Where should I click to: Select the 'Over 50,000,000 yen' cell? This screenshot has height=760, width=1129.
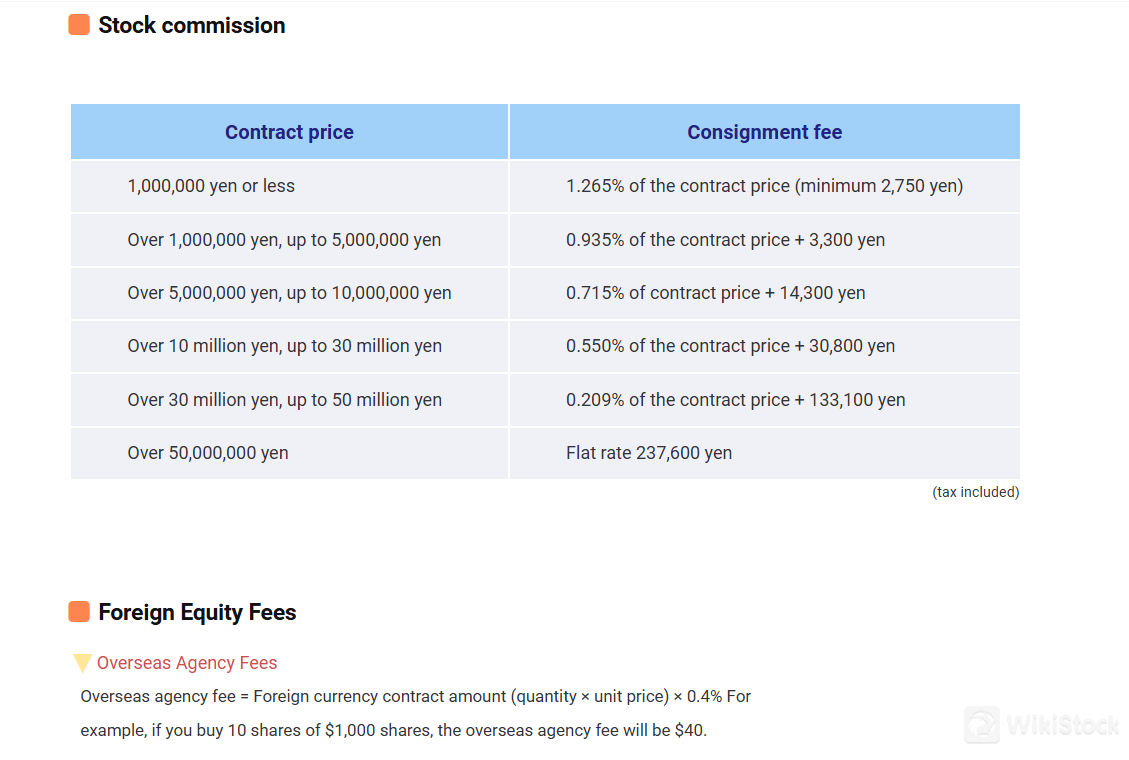tap(289, 453)
